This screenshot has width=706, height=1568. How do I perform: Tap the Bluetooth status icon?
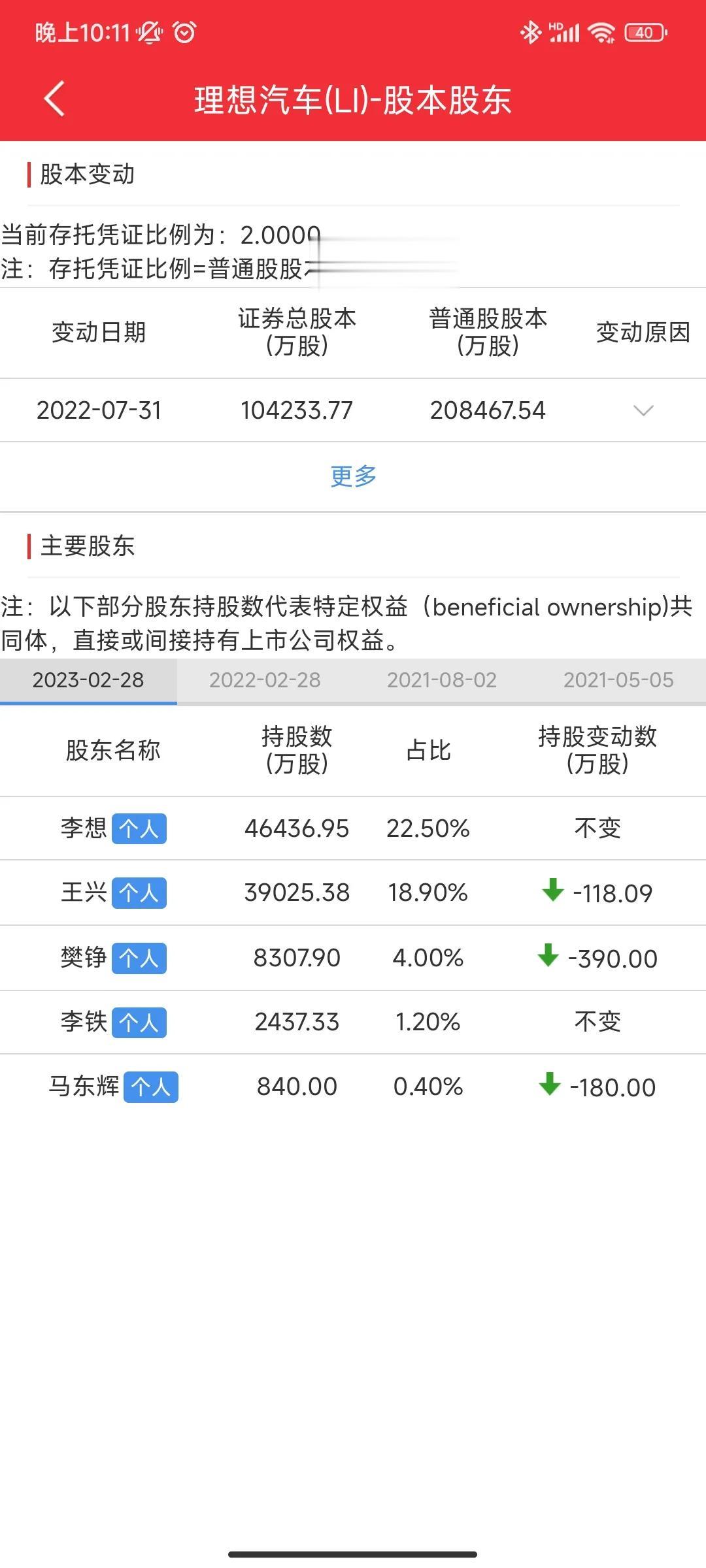click(x=530, y=32)
